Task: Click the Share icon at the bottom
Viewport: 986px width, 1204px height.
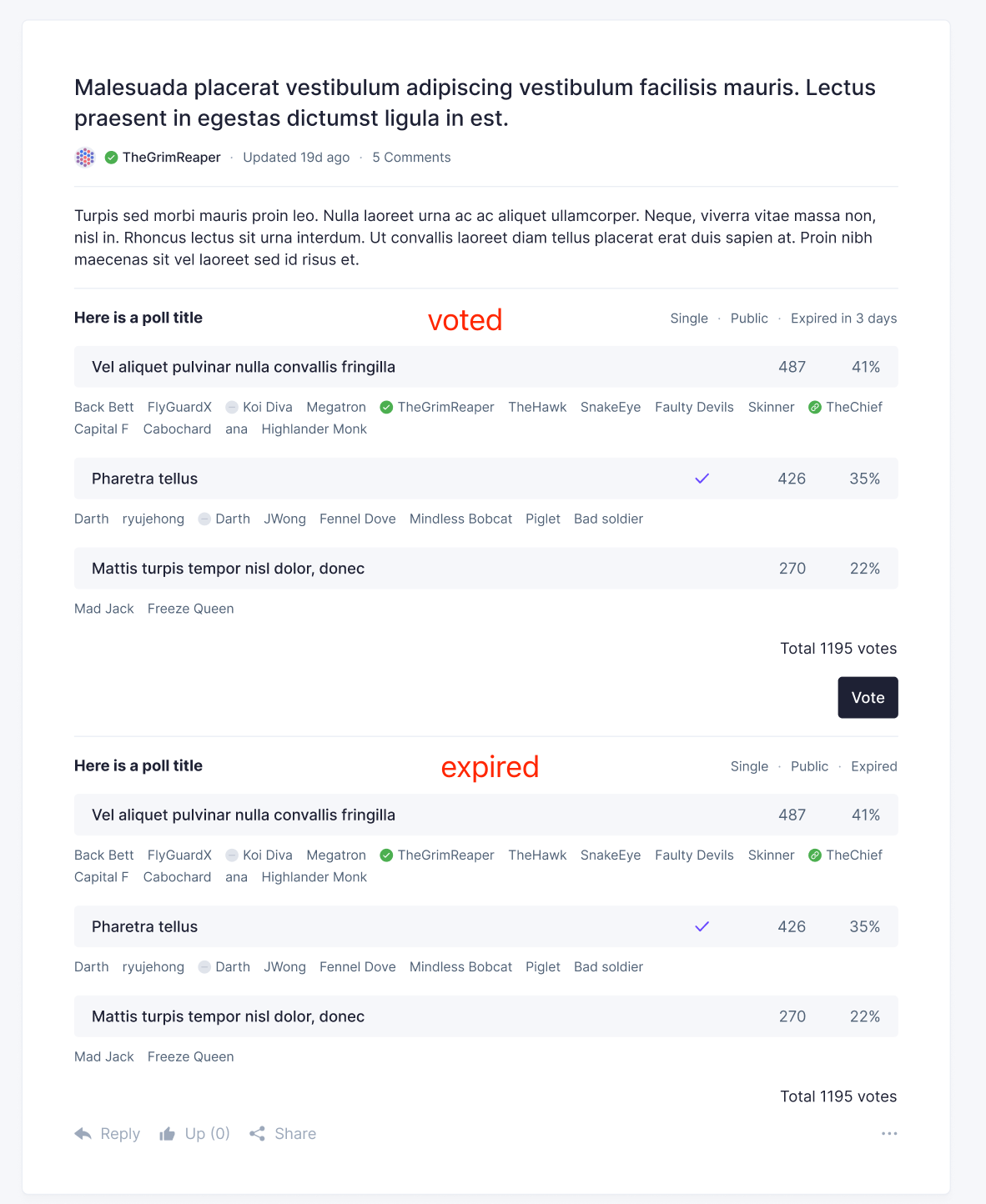Action: point(259,1133)
